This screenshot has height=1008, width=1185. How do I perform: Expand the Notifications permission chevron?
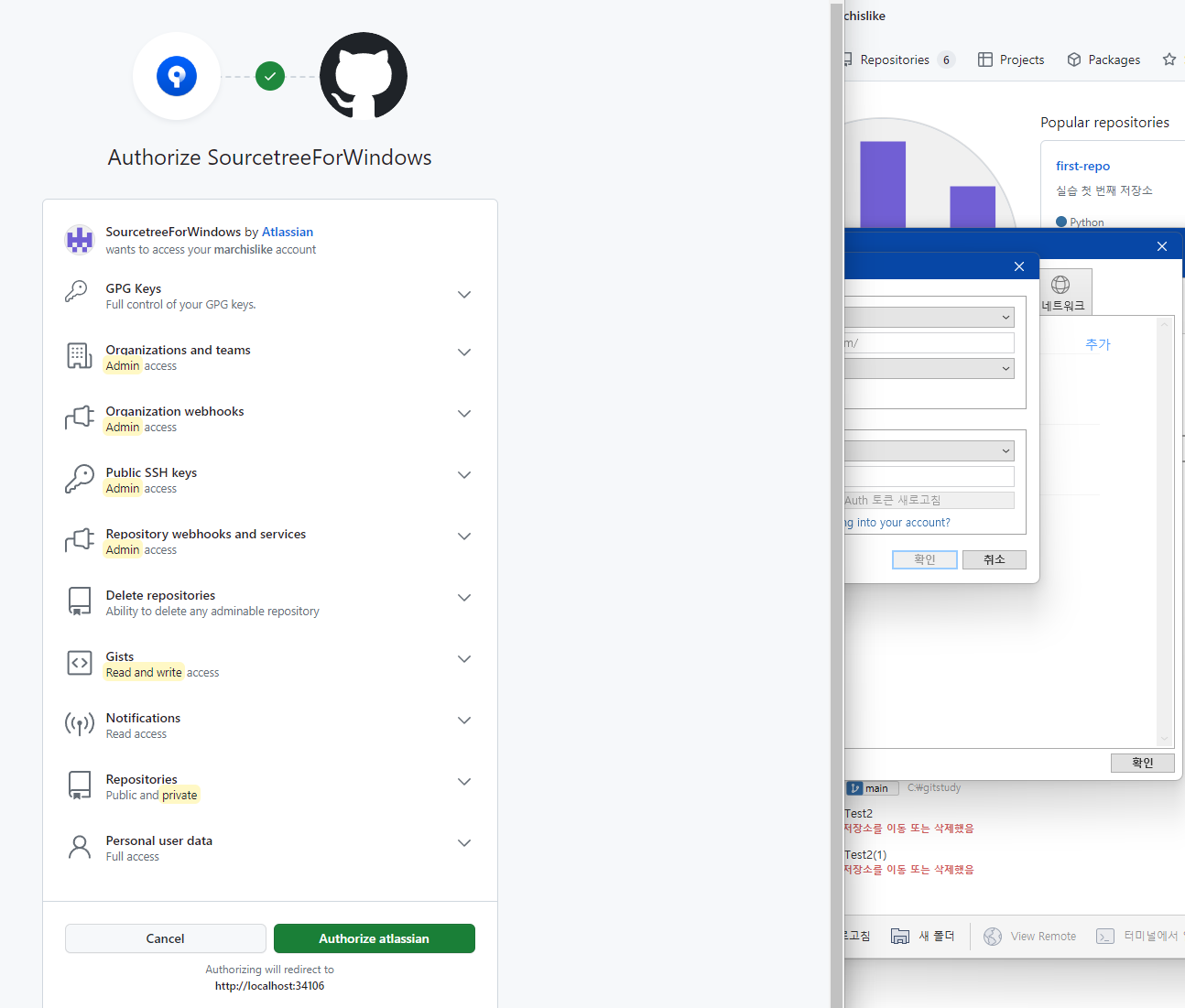(464, 721)
